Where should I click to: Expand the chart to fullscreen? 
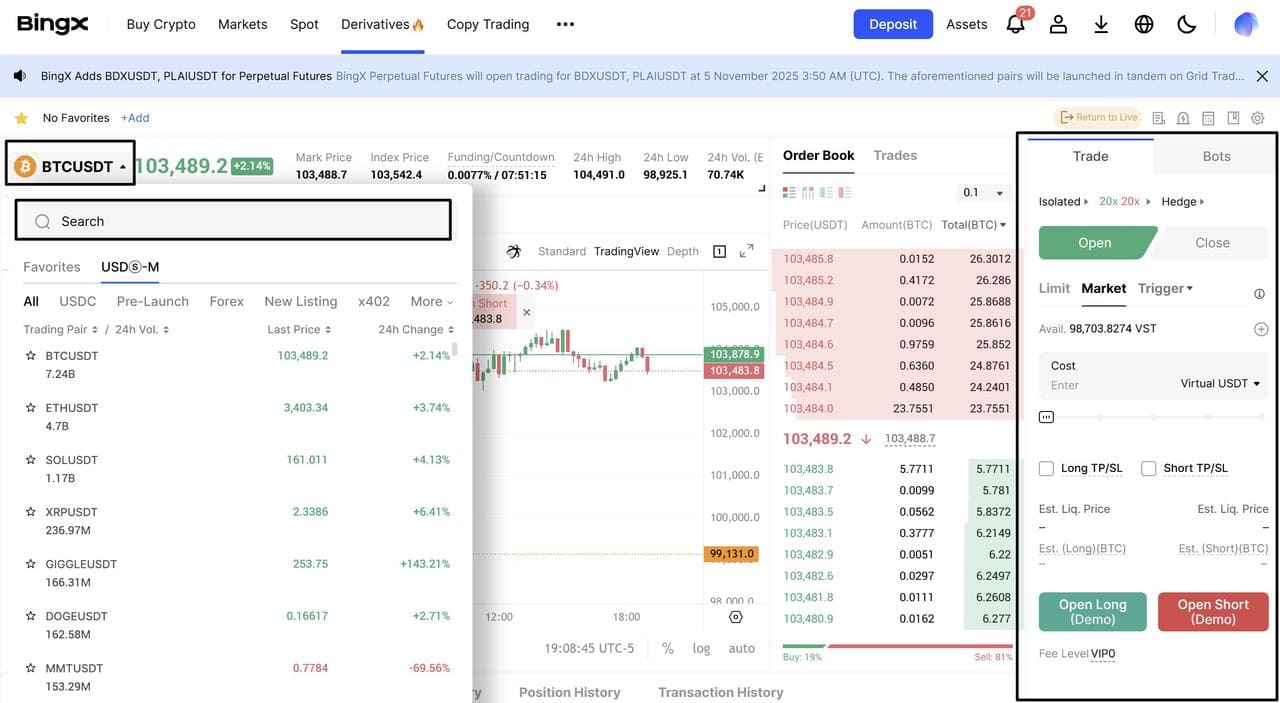[746, 251]
